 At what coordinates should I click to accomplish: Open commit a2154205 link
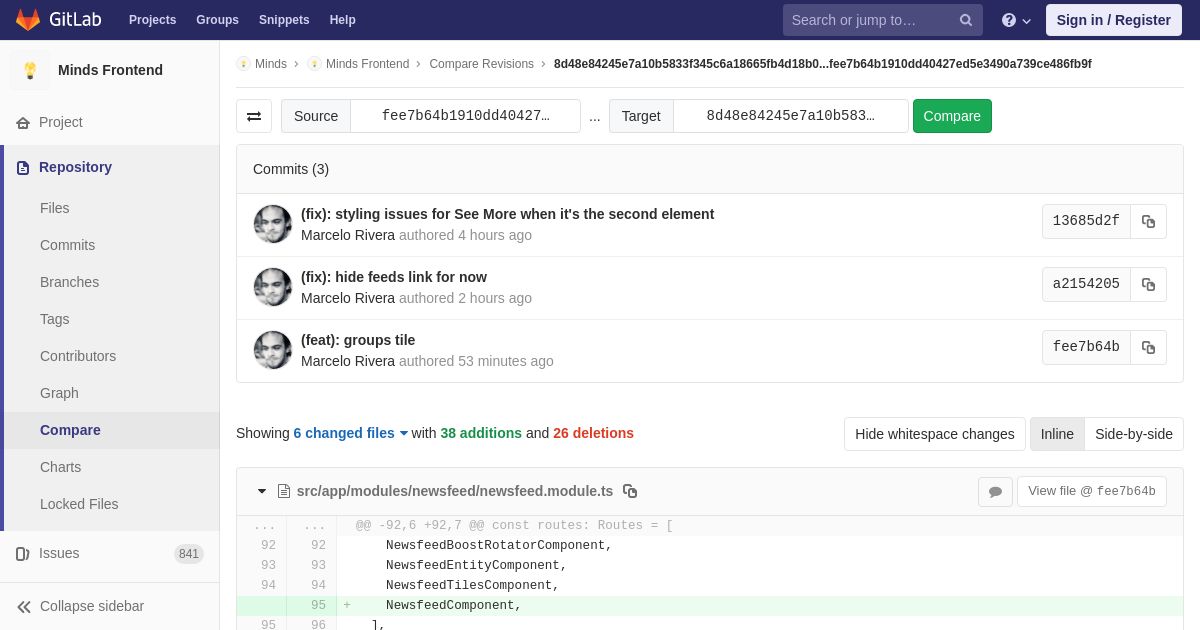click(x=1086, y=284)
